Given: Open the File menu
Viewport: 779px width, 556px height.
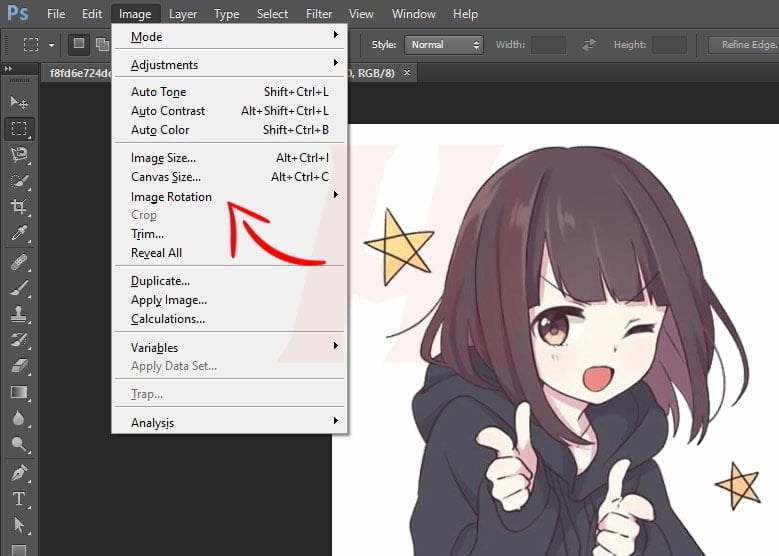Looking at the screenshot, I should point(56,14).
